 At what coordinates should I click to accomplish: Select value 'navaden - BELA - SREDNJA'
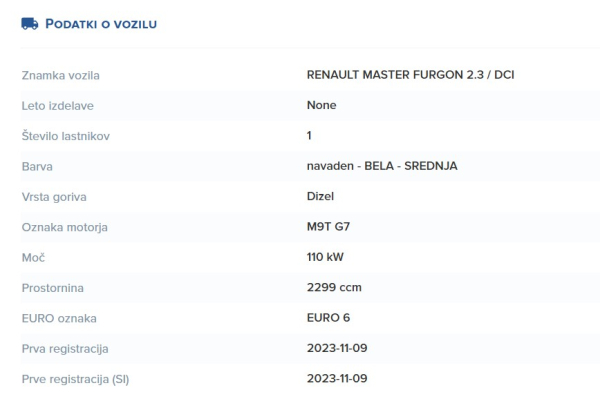pos(382,166)
